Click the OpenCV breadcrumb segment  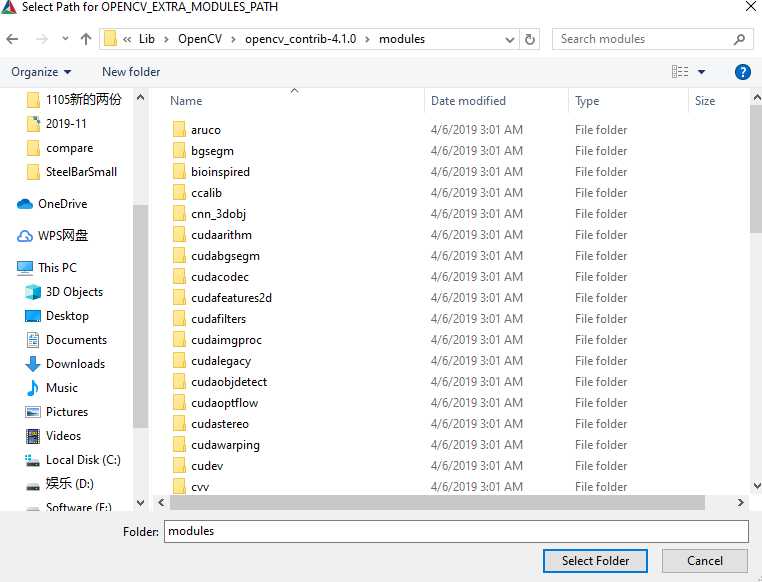[x=200, y=39]
